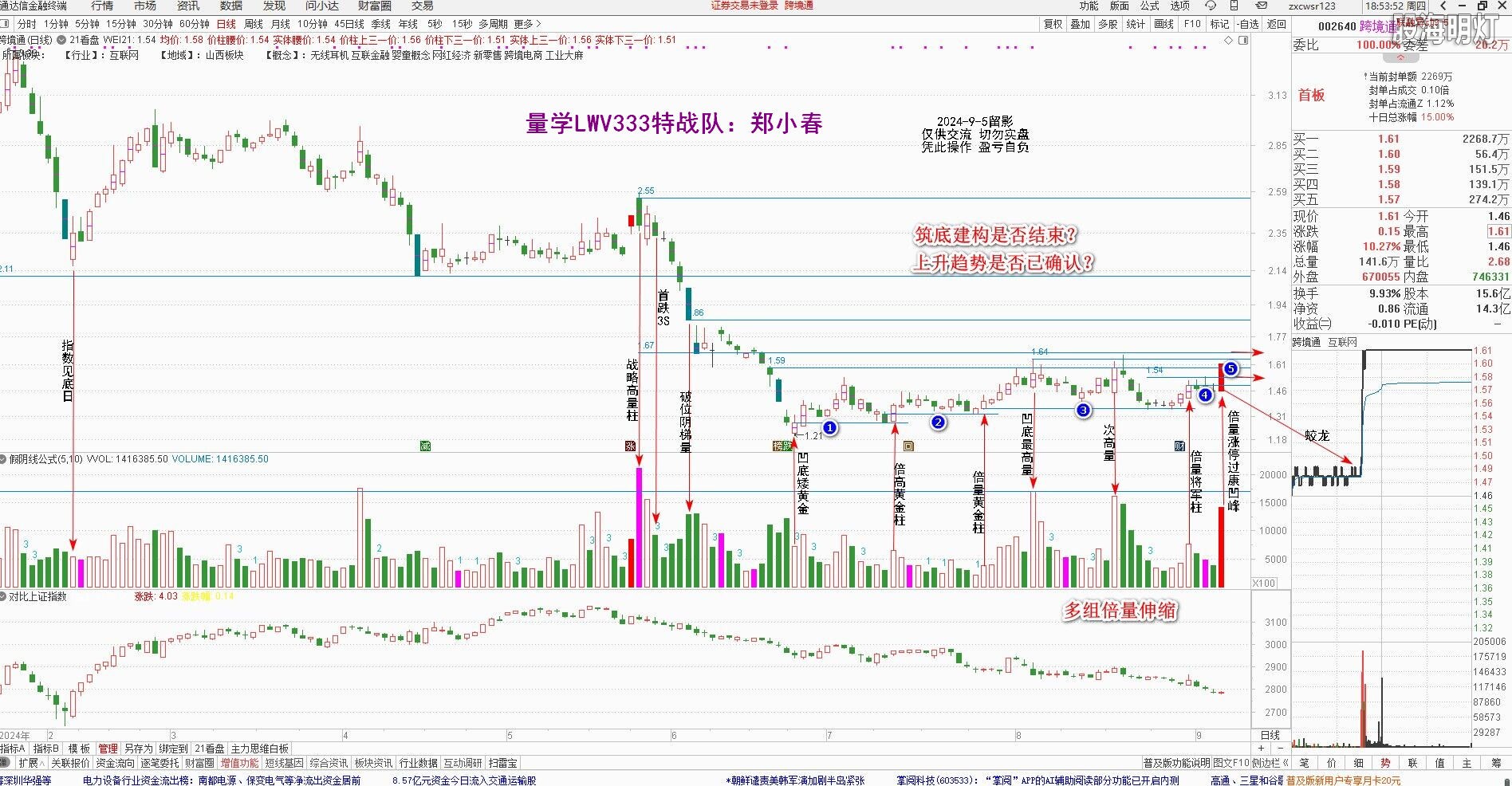This screenshot has height=786, width=1512.
Task: Switch to 年线 period
Action: click(408, 25)
